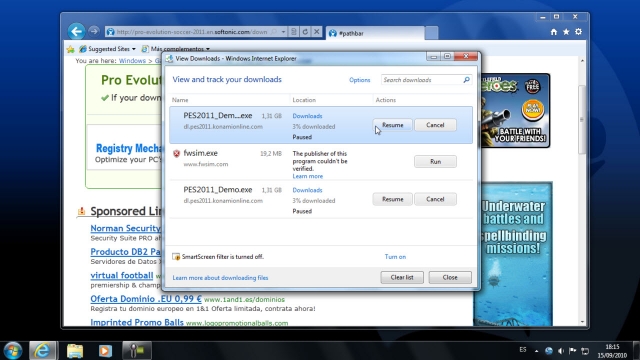
Task: Click the Home icon in Internet Explorer
Action: coord(553,32)
